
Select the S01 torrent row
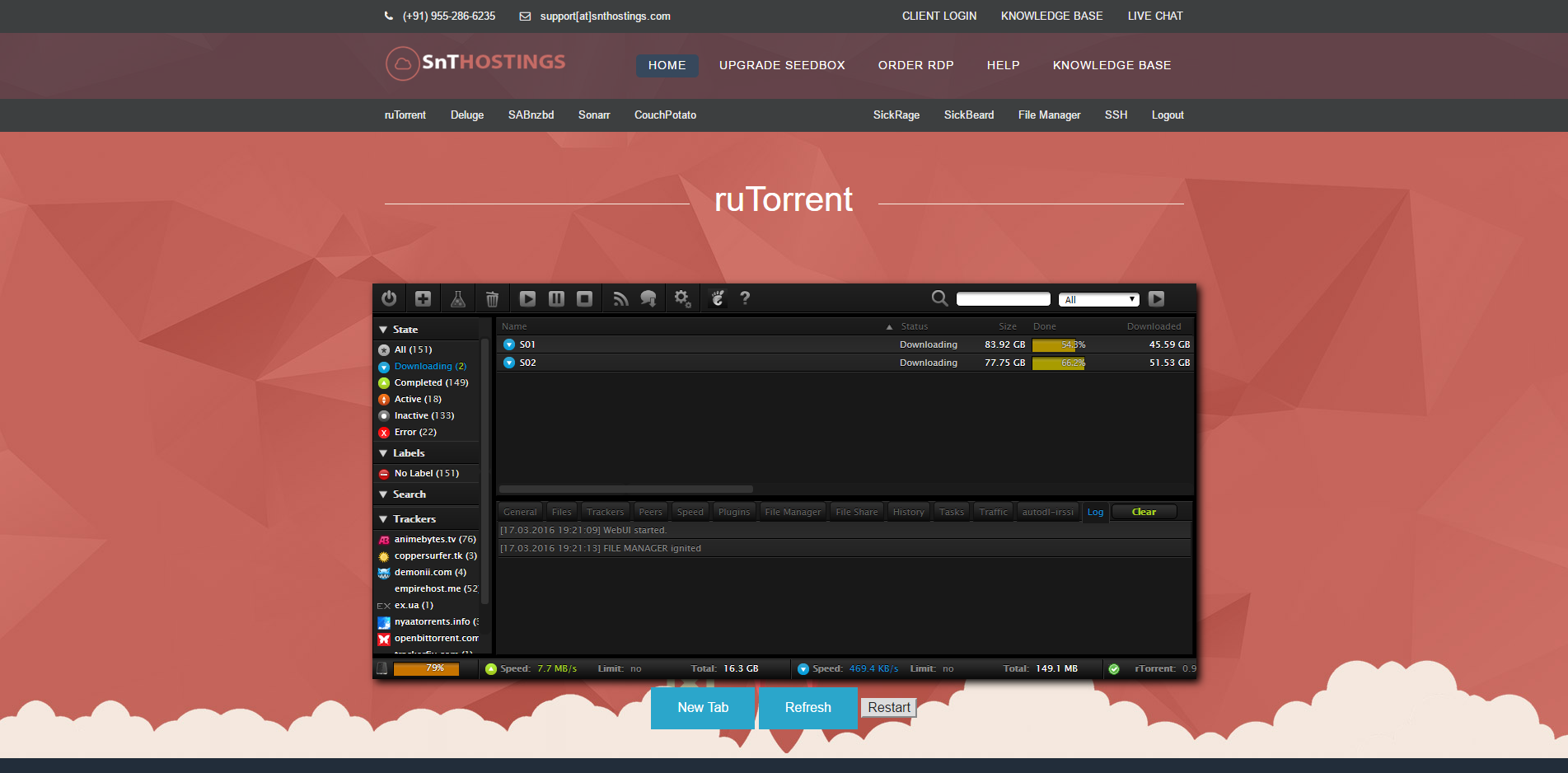tap(845, 344)
